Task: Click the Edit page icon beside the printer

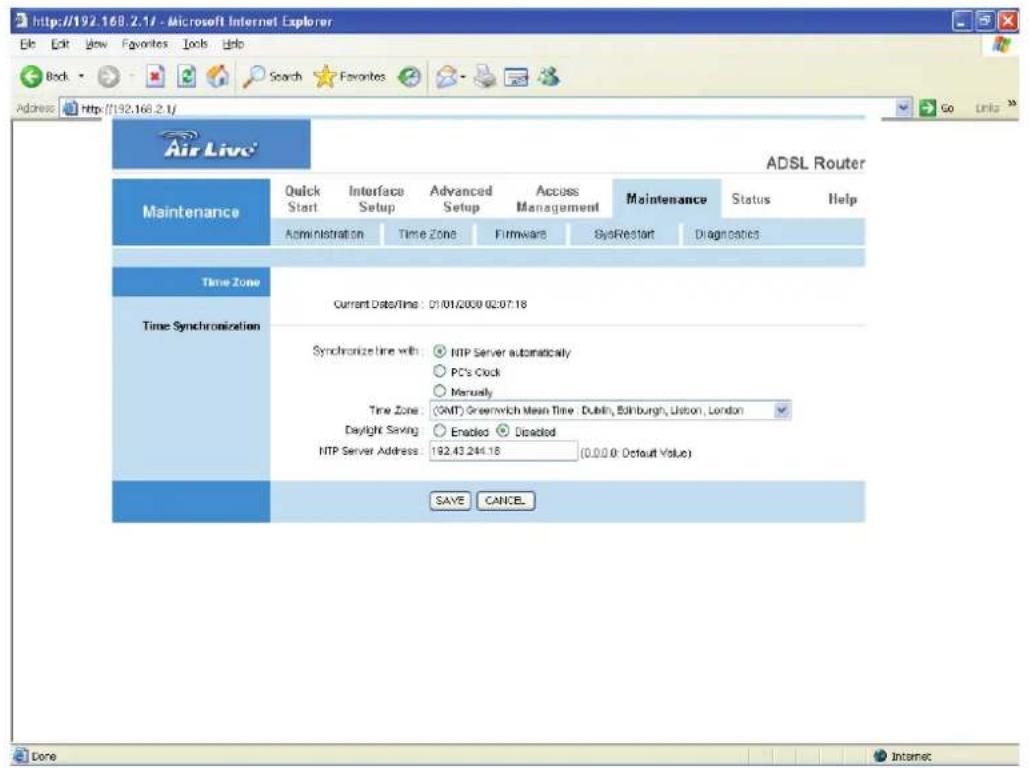Action: (516, 77)
